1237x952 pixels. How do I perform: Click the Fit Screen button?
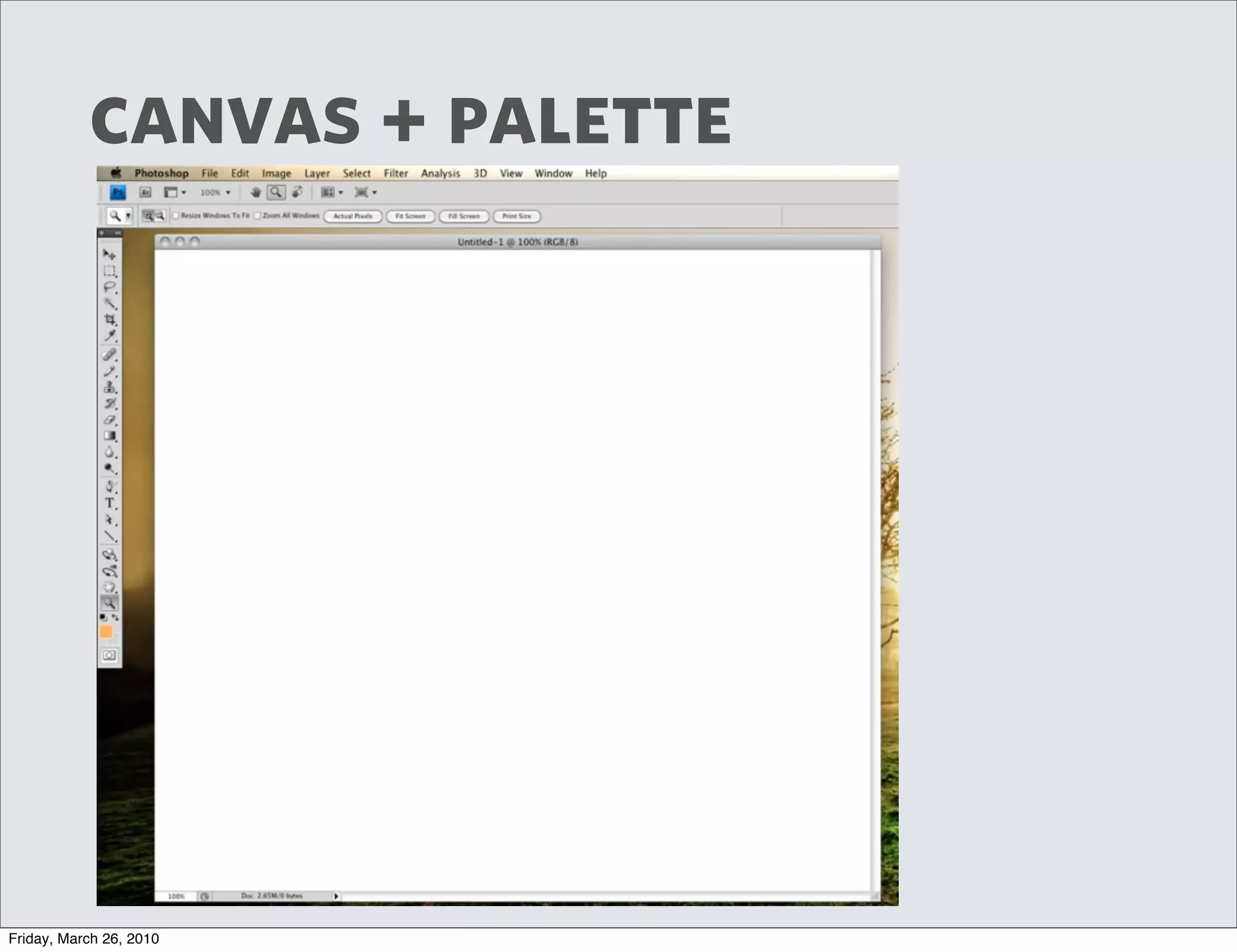[411, 216]
